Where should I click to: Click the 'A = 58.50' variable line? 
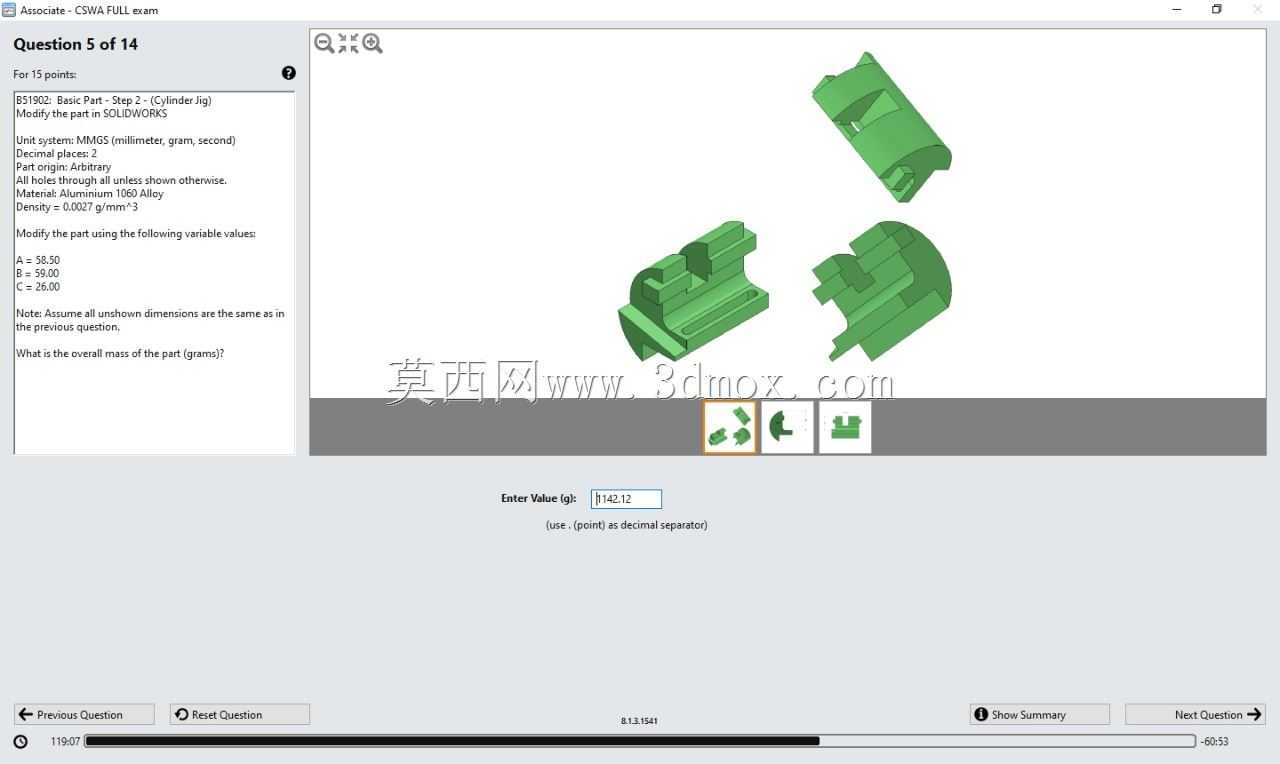(x=38, y=260)
